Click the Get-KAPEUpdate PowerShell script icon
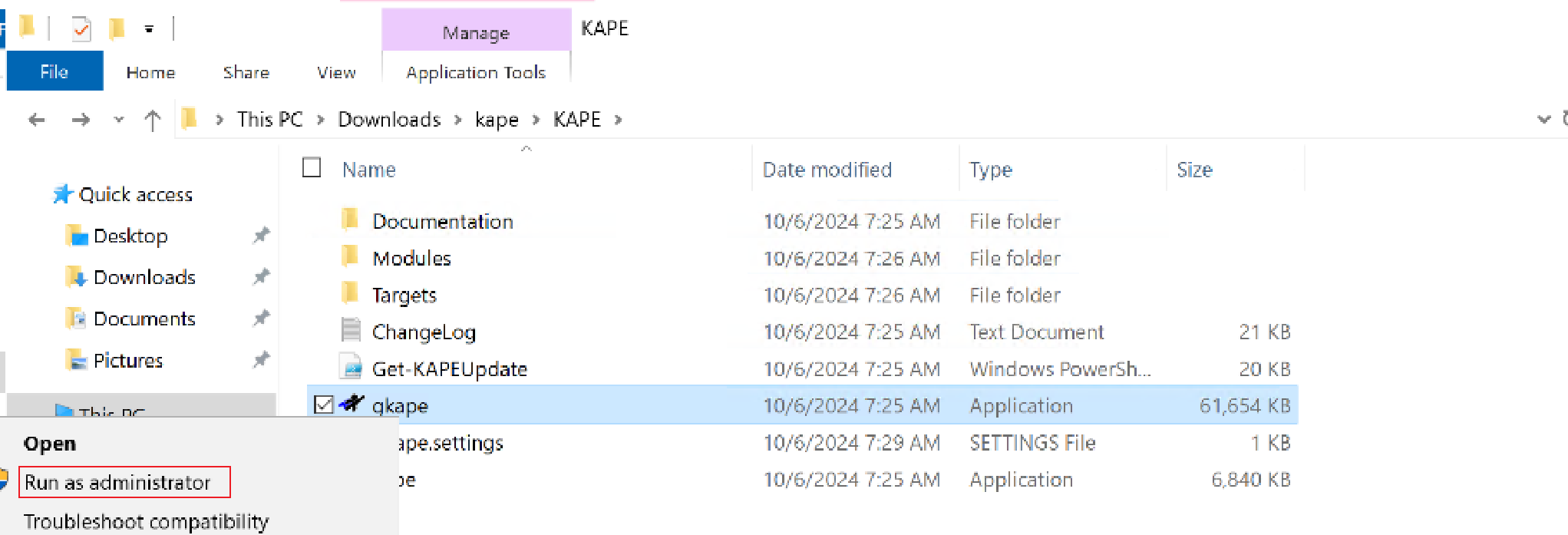The height and width of the screenshot is (535, 1568). point(351,367)
